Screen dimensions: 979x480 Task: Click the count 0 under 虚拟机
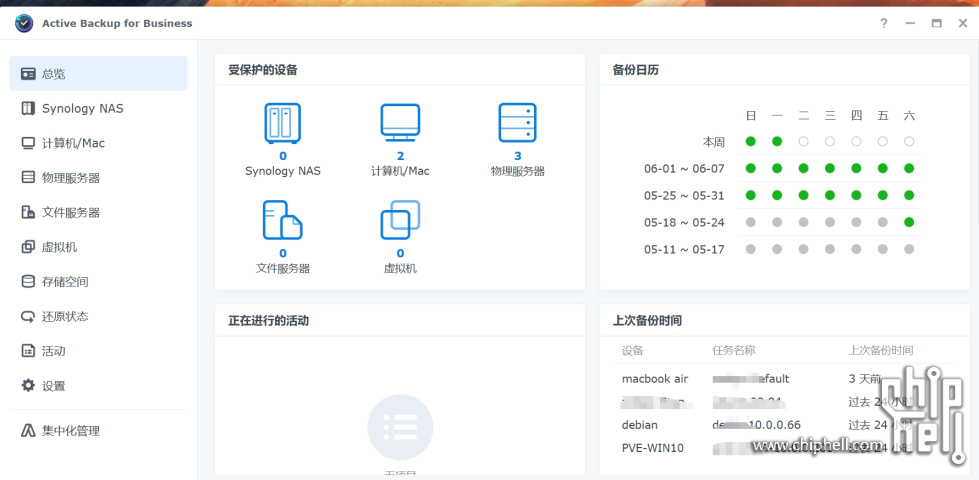pos(400,253)
